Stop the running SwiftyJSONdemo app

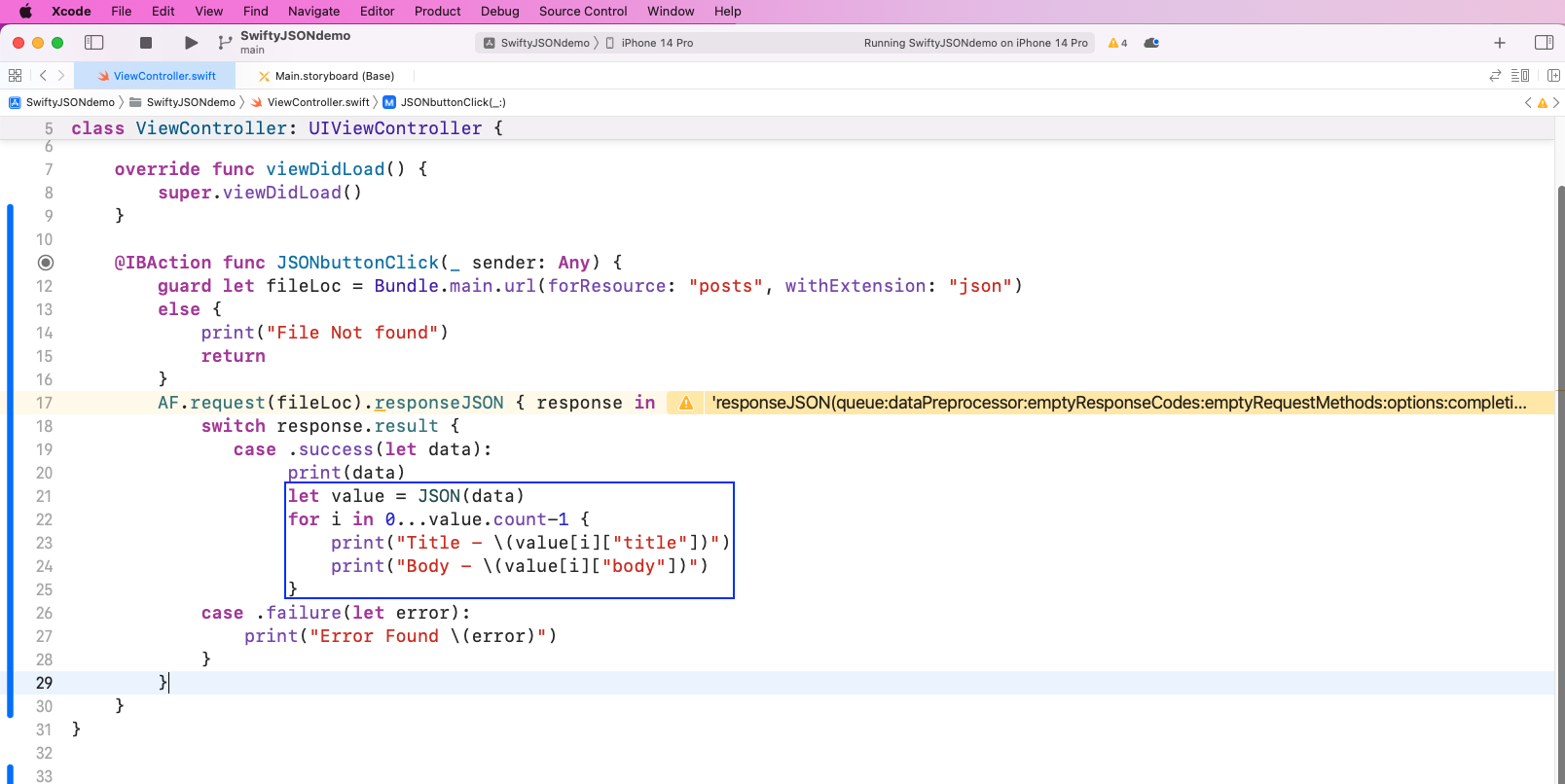(146, 43)
